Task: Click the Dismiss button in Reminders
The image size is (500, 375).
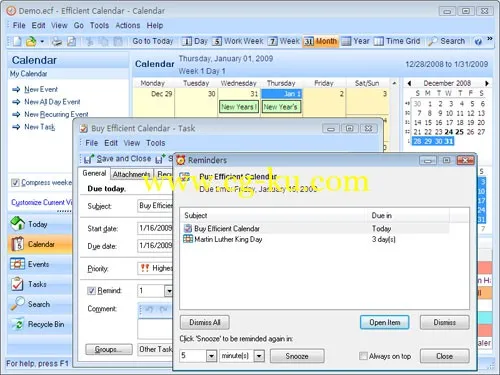Action: (445, 322)
